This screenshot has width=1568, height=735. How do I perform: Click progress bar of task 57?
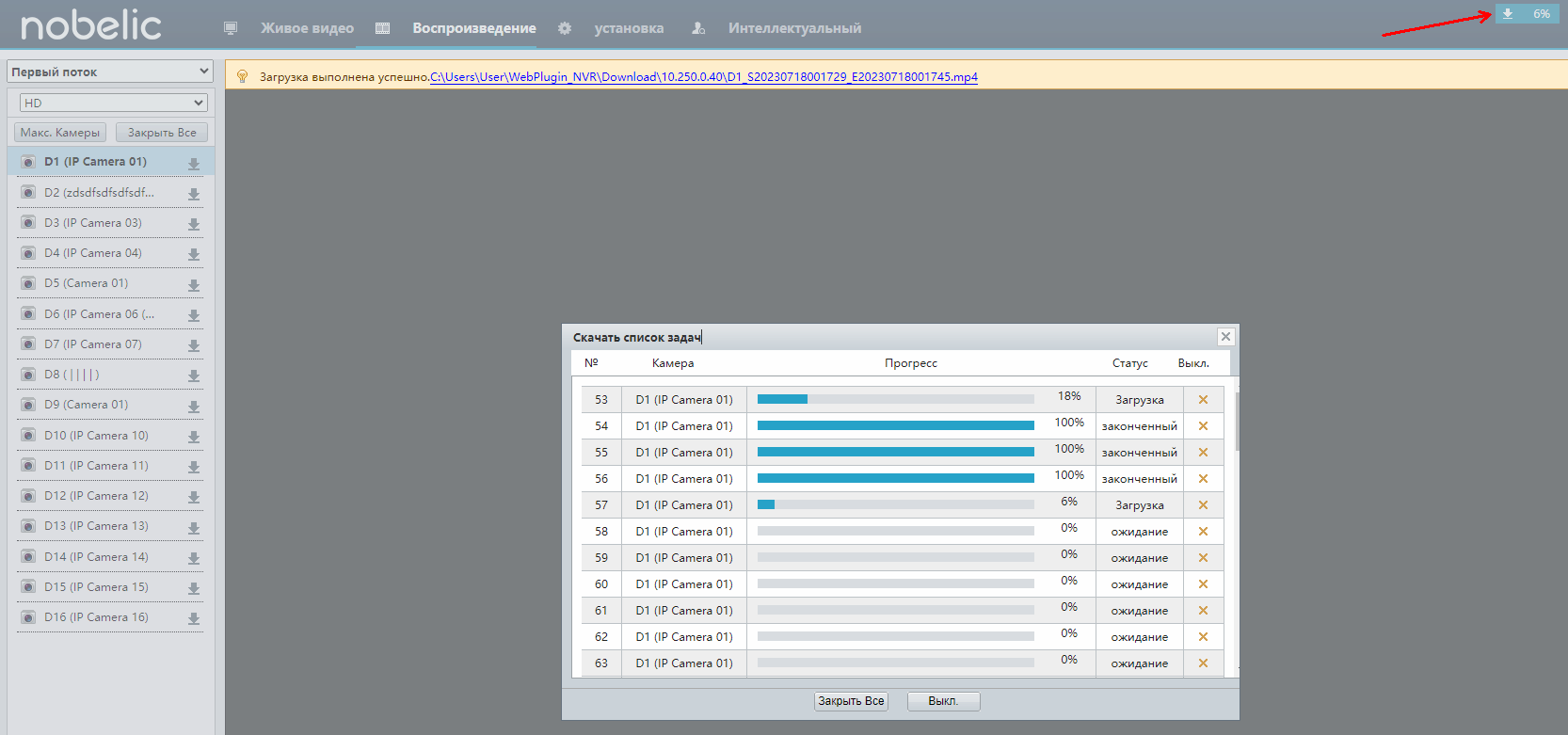pyautogui.click(x=896, y=504)
